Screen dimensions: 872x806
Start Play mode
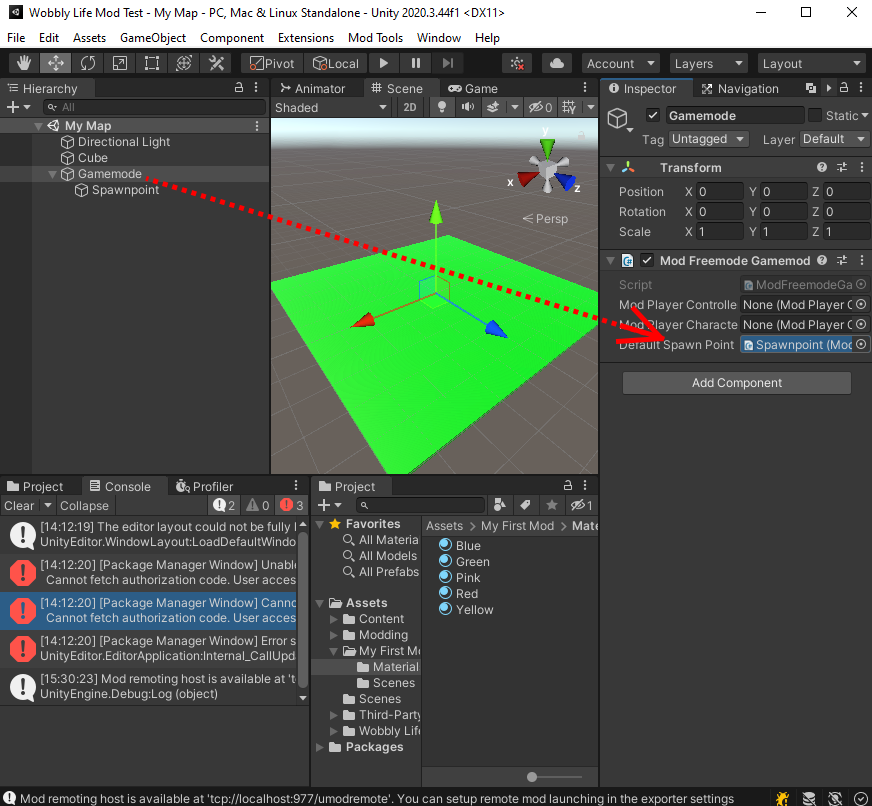pos(384,63)
